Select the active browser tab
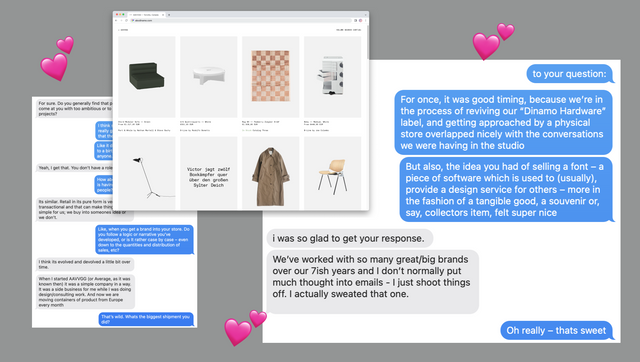 146,15
